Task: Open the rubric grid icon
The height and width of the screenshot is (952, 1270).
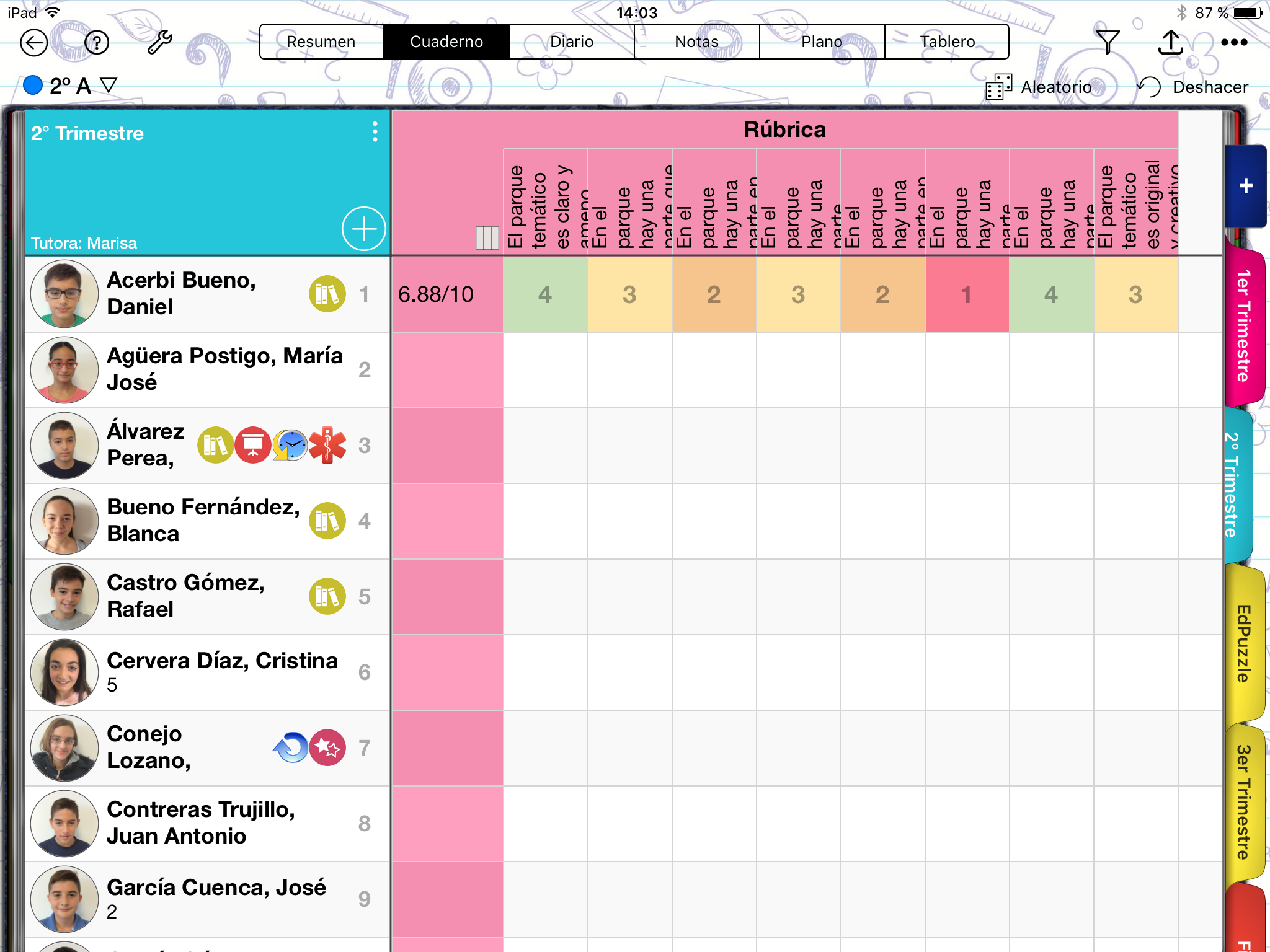Action: [x=487, y=237]
